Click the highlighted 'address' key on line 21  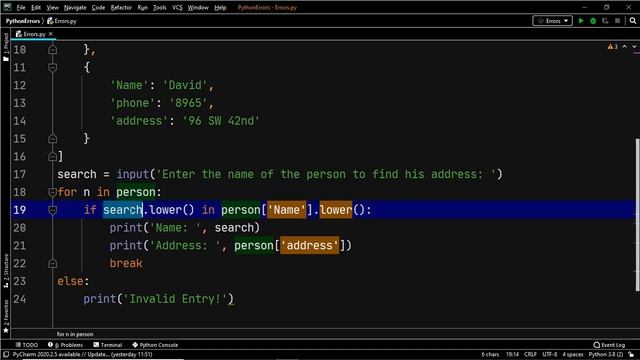[x=309, y=245]
